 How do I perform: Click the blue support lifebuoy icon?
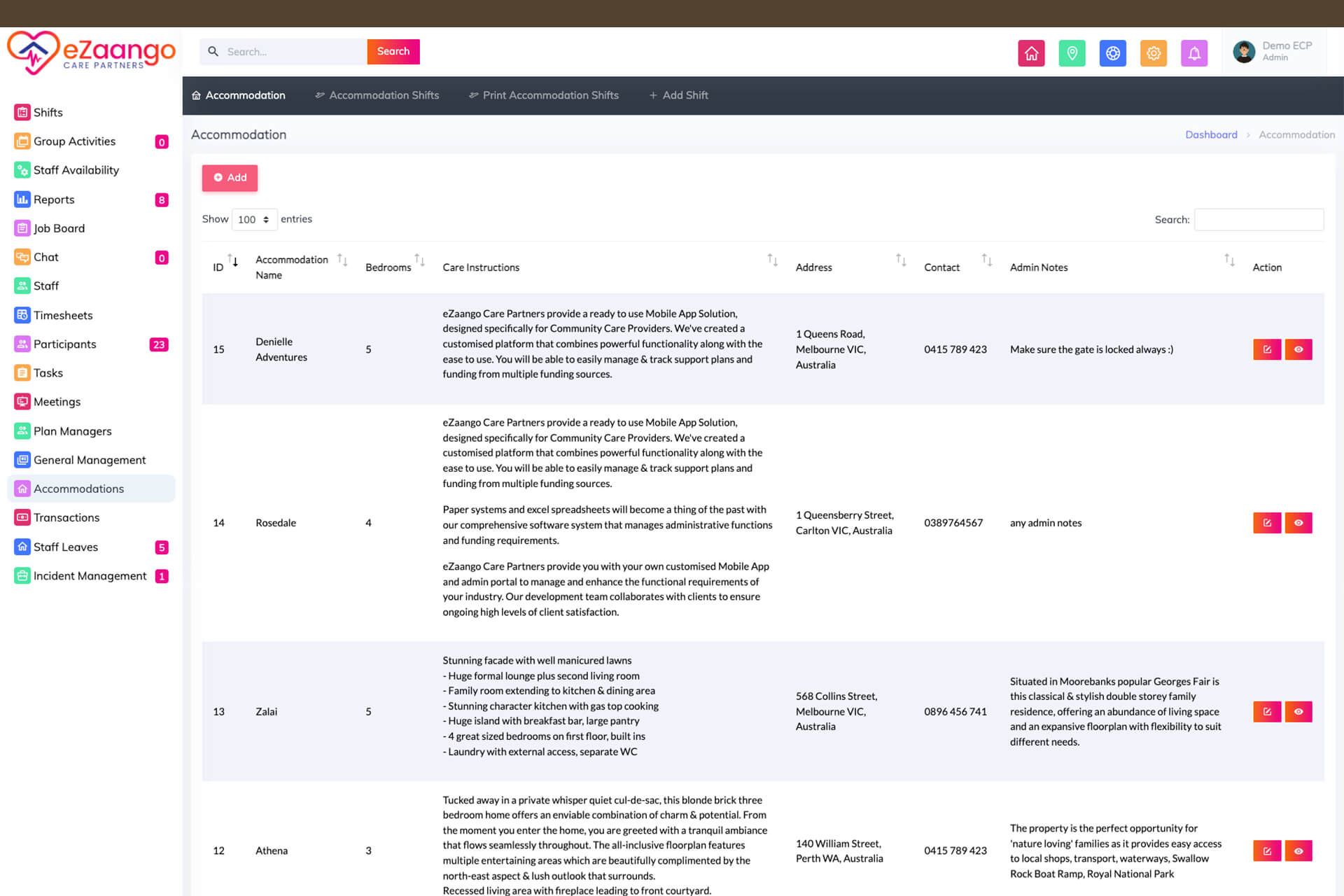pos(1112,53)
